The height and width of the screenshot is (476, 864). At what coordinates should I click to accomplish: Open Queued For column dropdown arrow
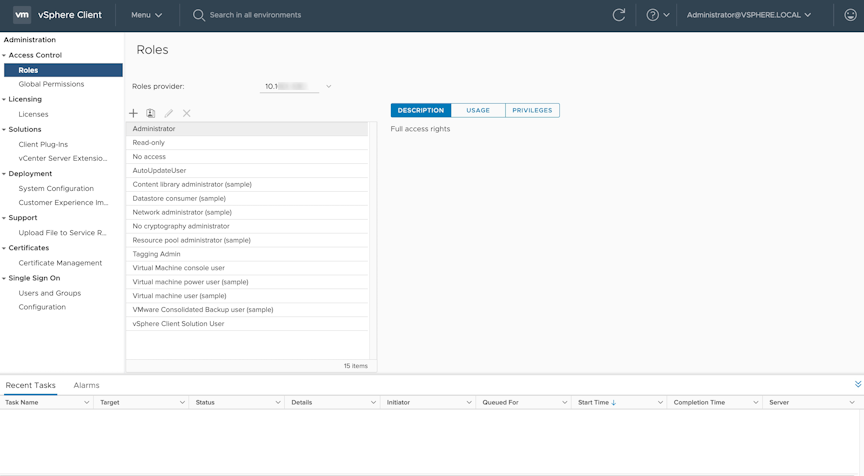(x=564, y=403)
